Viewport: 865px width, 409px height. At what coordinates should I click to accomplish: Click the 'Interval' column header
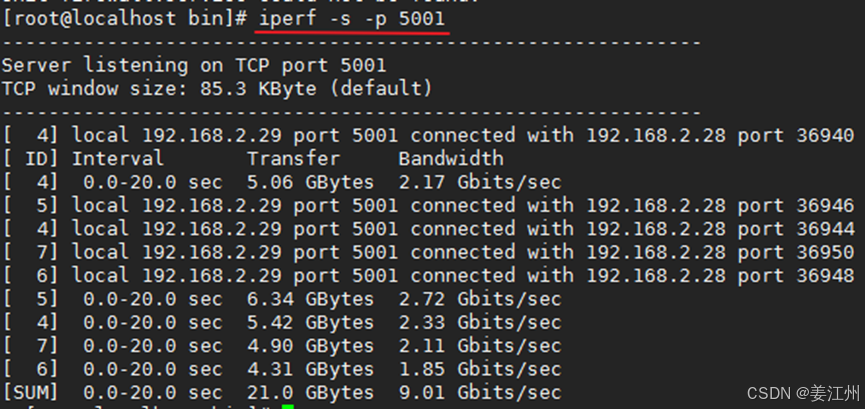[x=118, y=158]
